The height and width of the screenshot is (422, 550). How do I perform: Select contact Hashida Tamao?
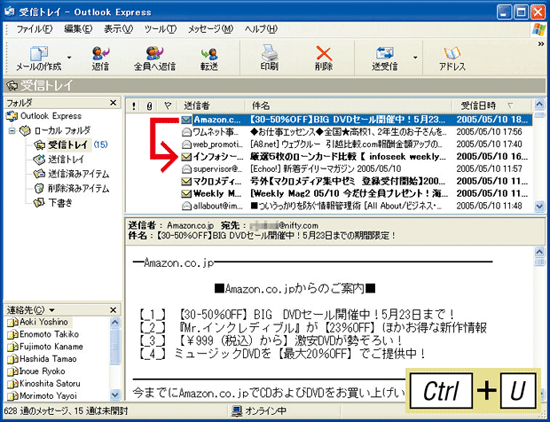42,359
